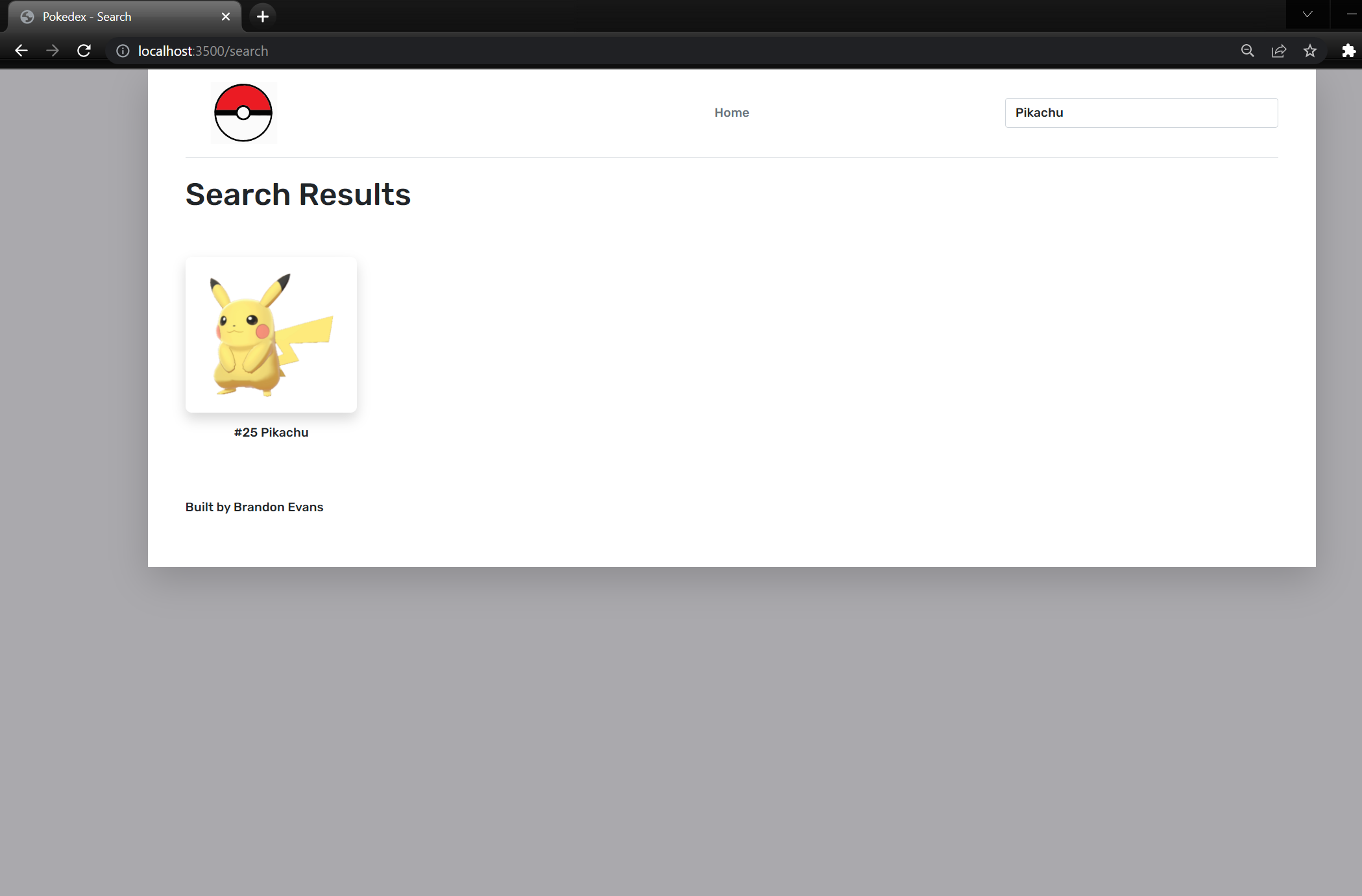Click the browser back arrow icon
Viewport: 1362px width, 896px height.
tap(21, 51)
